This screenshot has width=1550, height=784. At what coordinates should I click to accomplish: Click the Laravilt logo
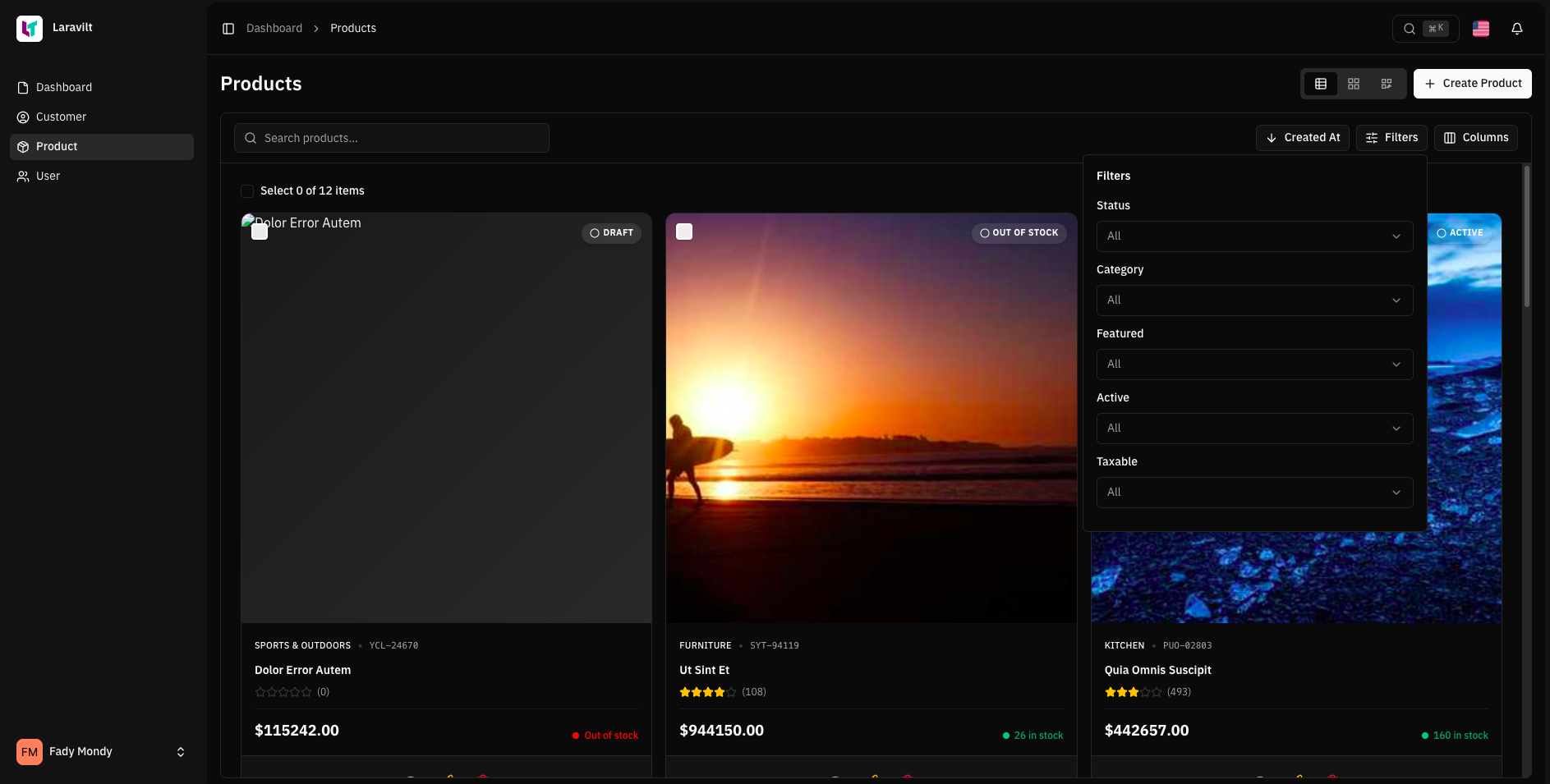tap(30, 28)
